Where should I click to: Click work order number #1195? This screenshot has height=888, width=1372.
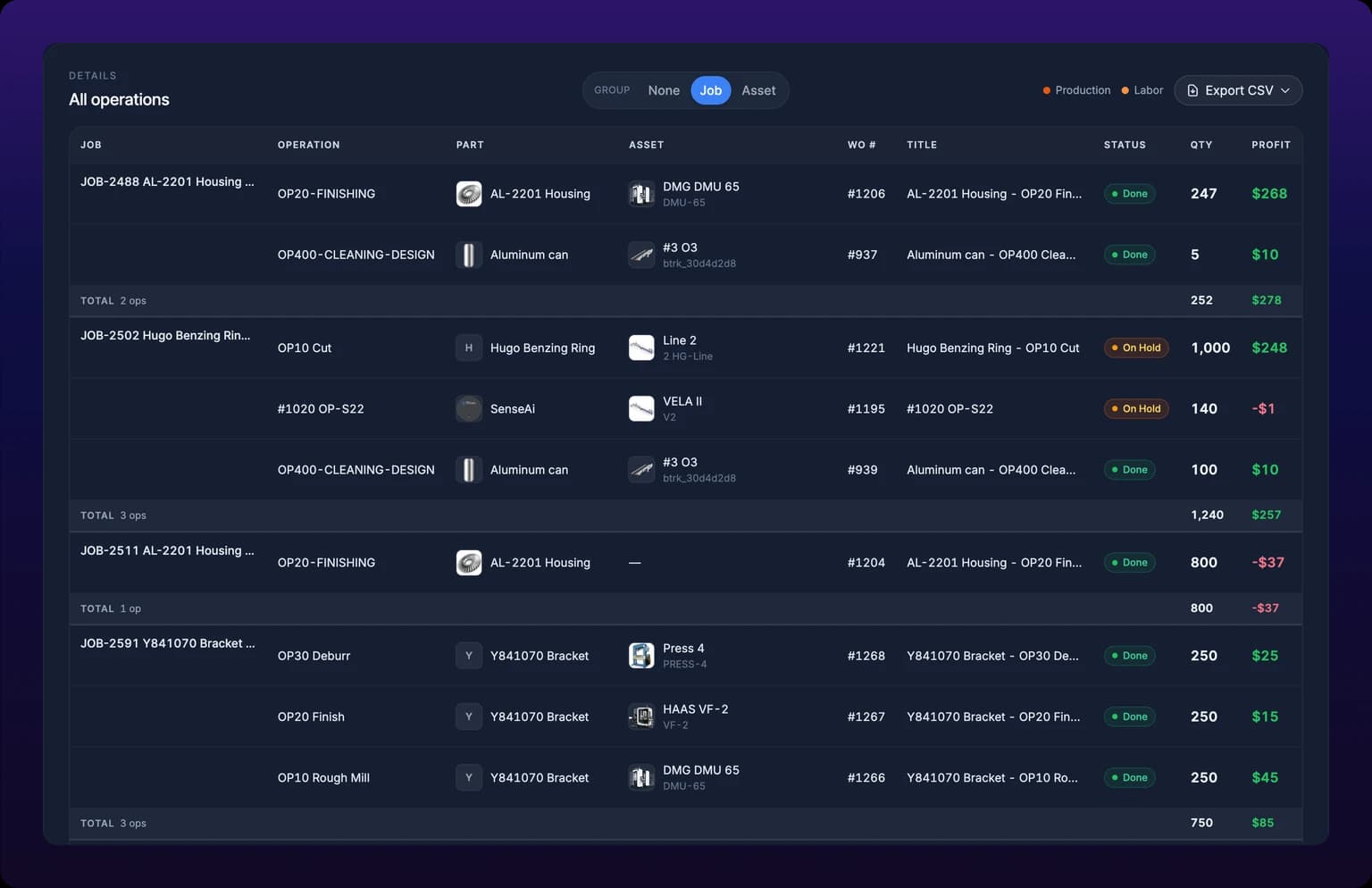pos(866,408)
